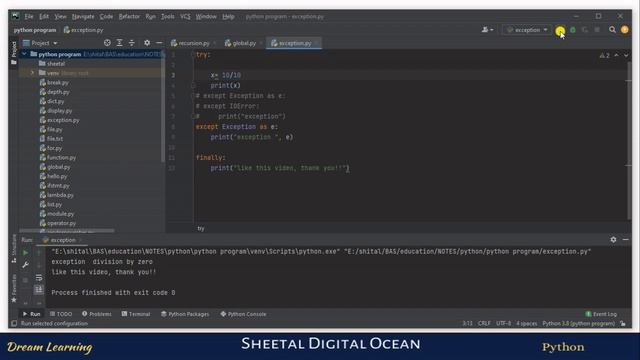
Task: Expand the venv folder
Action: tap(32, 73)
